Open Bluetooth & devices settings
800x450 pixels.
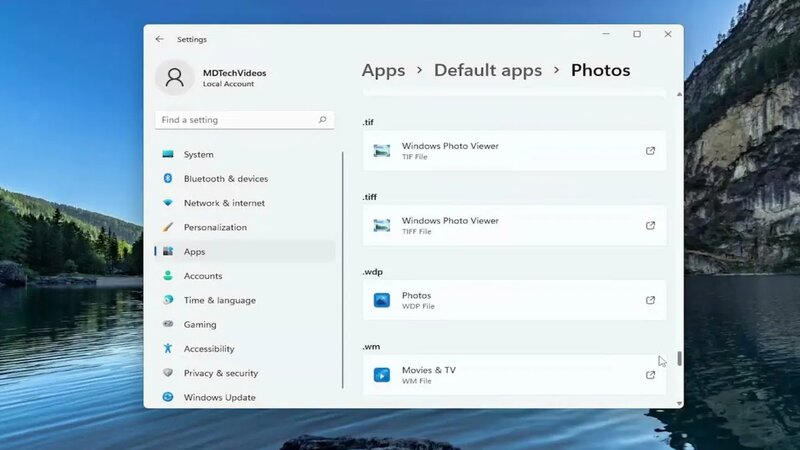(x=245, y=179)
